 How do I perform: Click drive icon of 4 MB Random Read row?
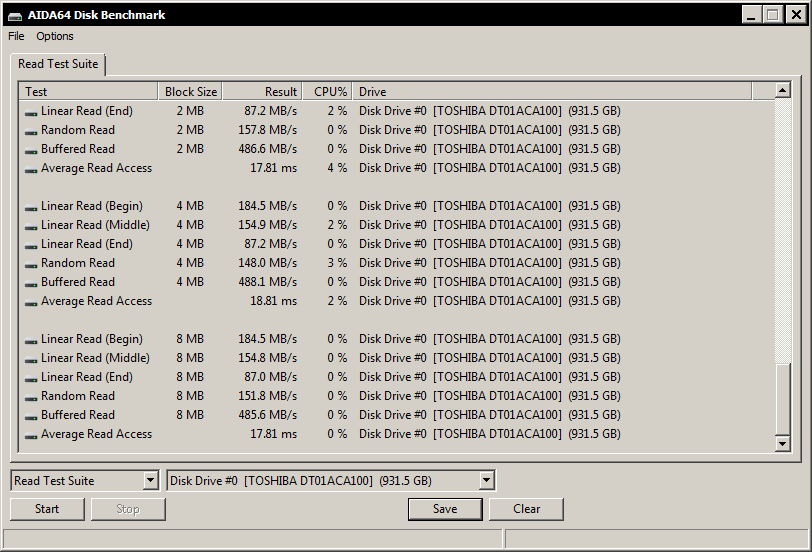(x=31, y=265)
